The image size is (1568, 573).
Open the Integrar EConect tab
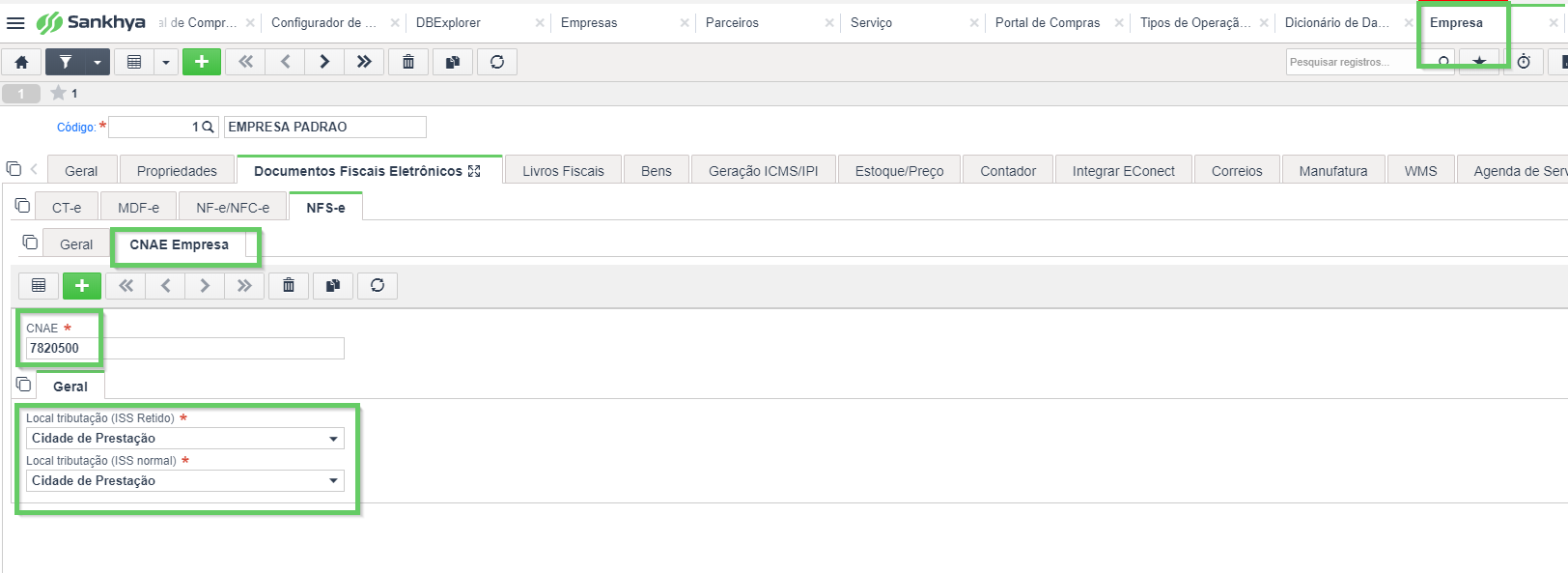coord(1123,170)
